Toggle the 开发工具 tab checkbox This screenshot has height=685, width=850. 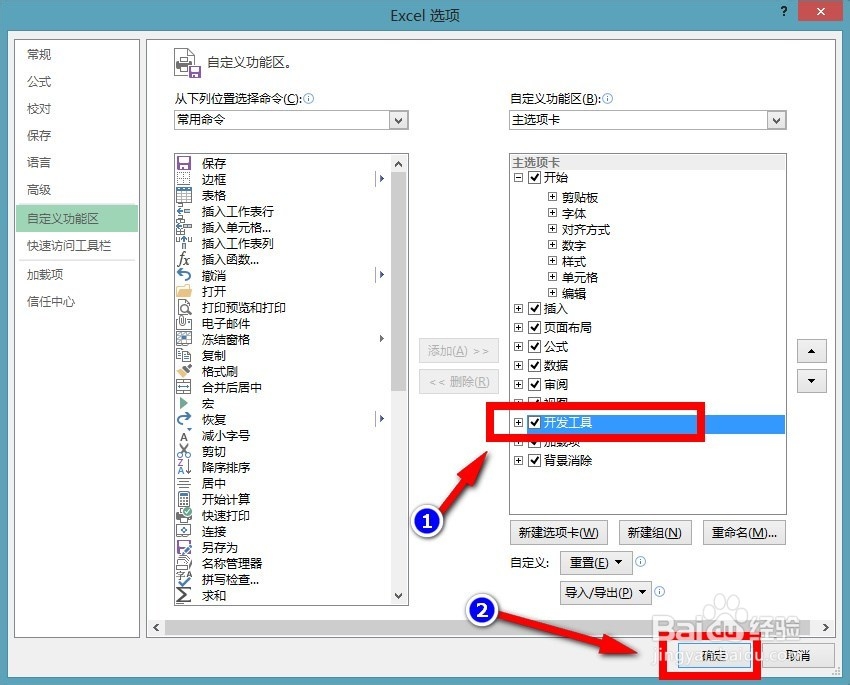pyautogui.click(x=535, y=422)
